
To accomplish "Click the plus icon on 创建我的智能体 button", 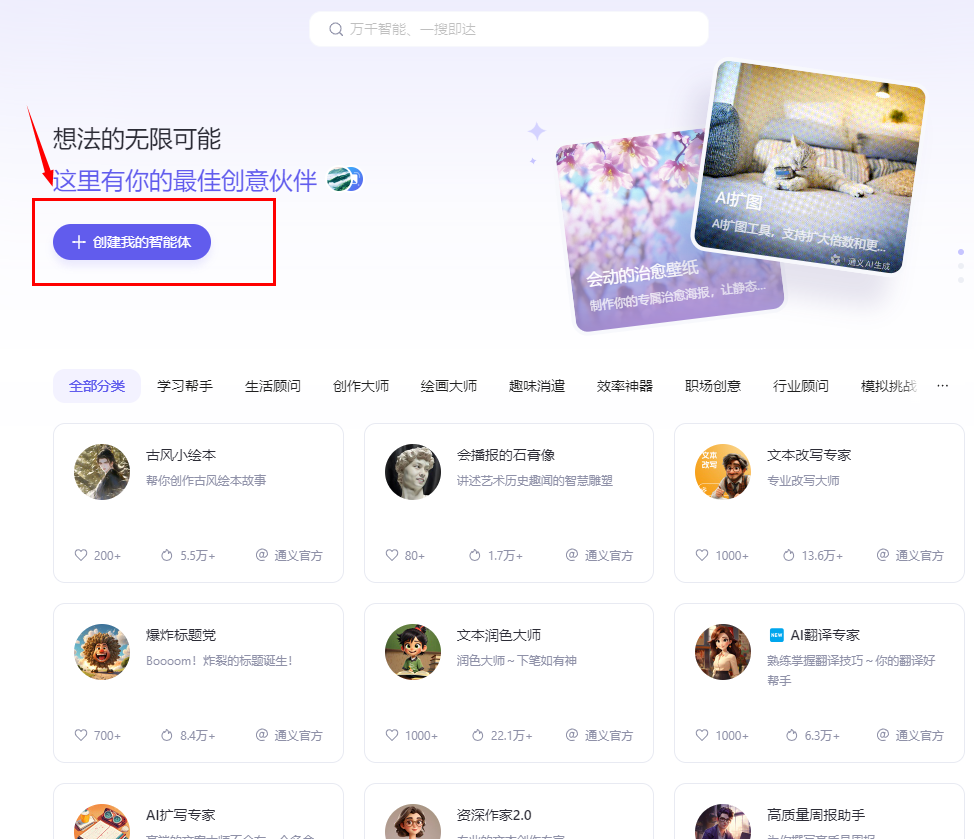I will [78, 241].
